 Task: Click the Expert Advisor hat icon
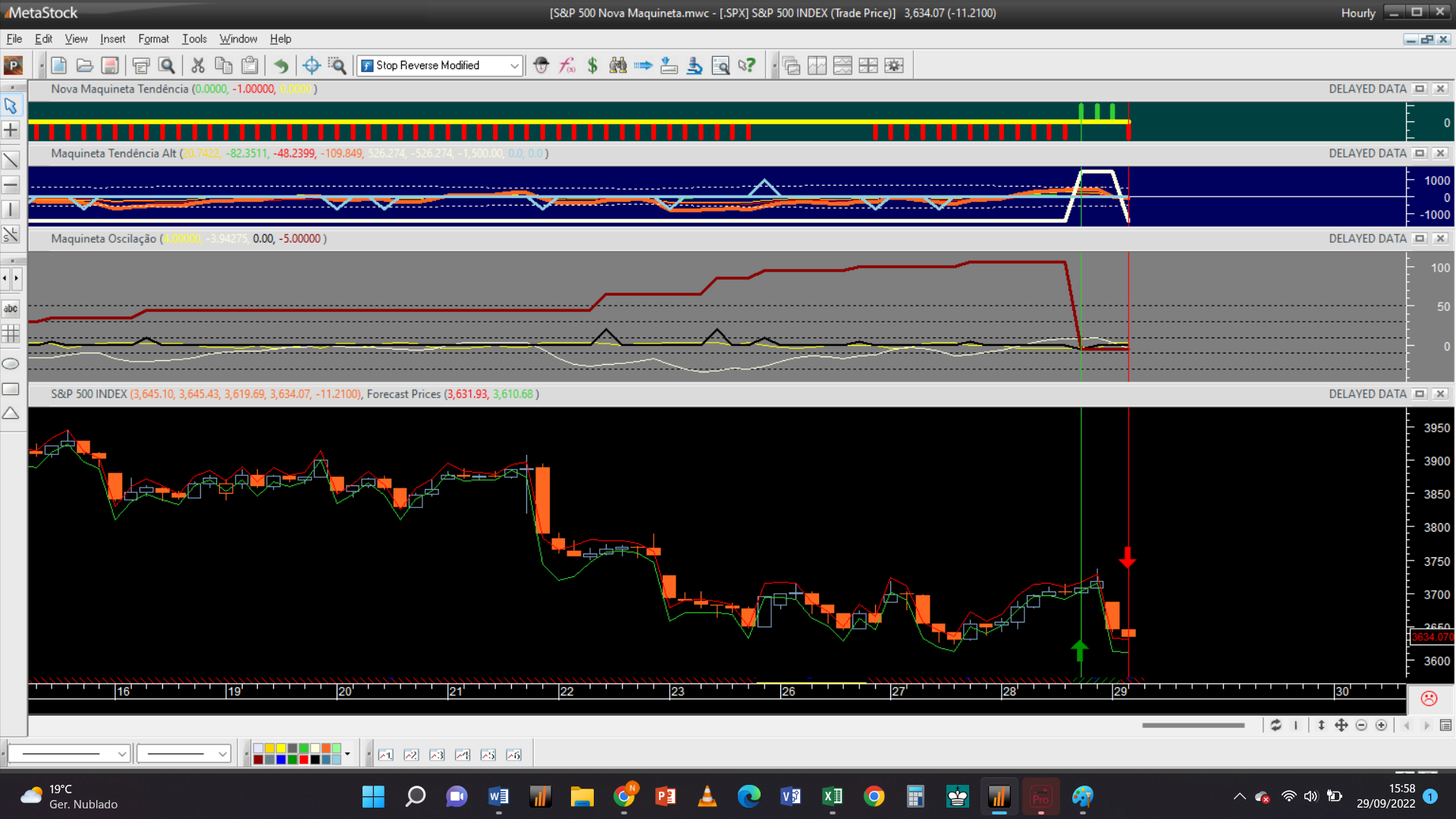(541, 66)
